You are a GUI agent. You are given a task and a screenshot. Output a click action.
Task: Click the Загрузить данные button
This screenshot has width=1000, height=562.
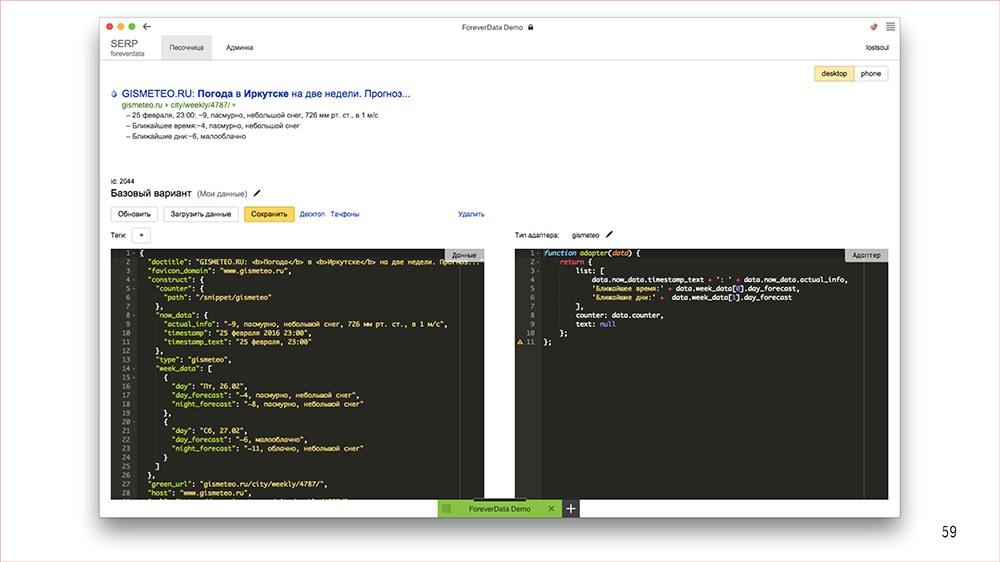pyautogui.click(x=200, y=214)
